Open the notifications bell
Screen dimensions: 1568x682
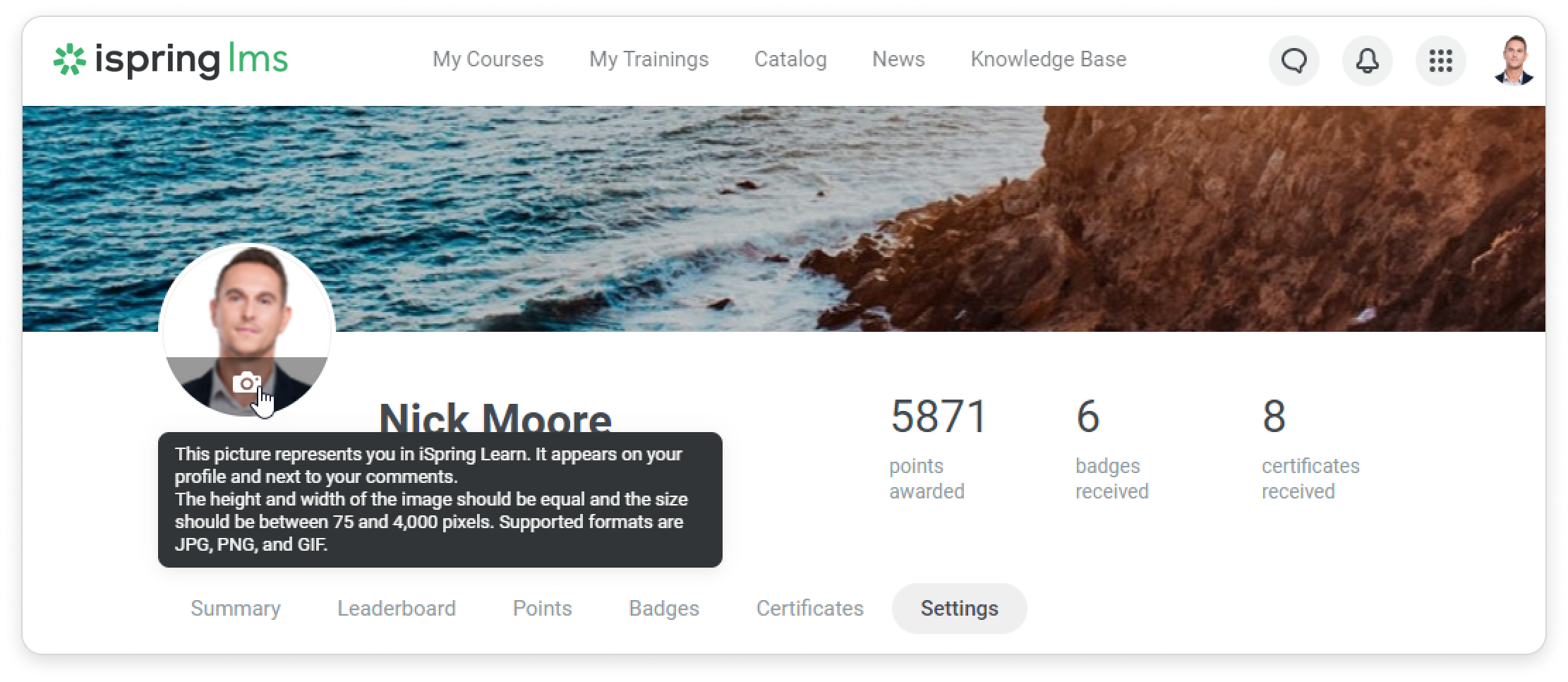[1367, 61]
